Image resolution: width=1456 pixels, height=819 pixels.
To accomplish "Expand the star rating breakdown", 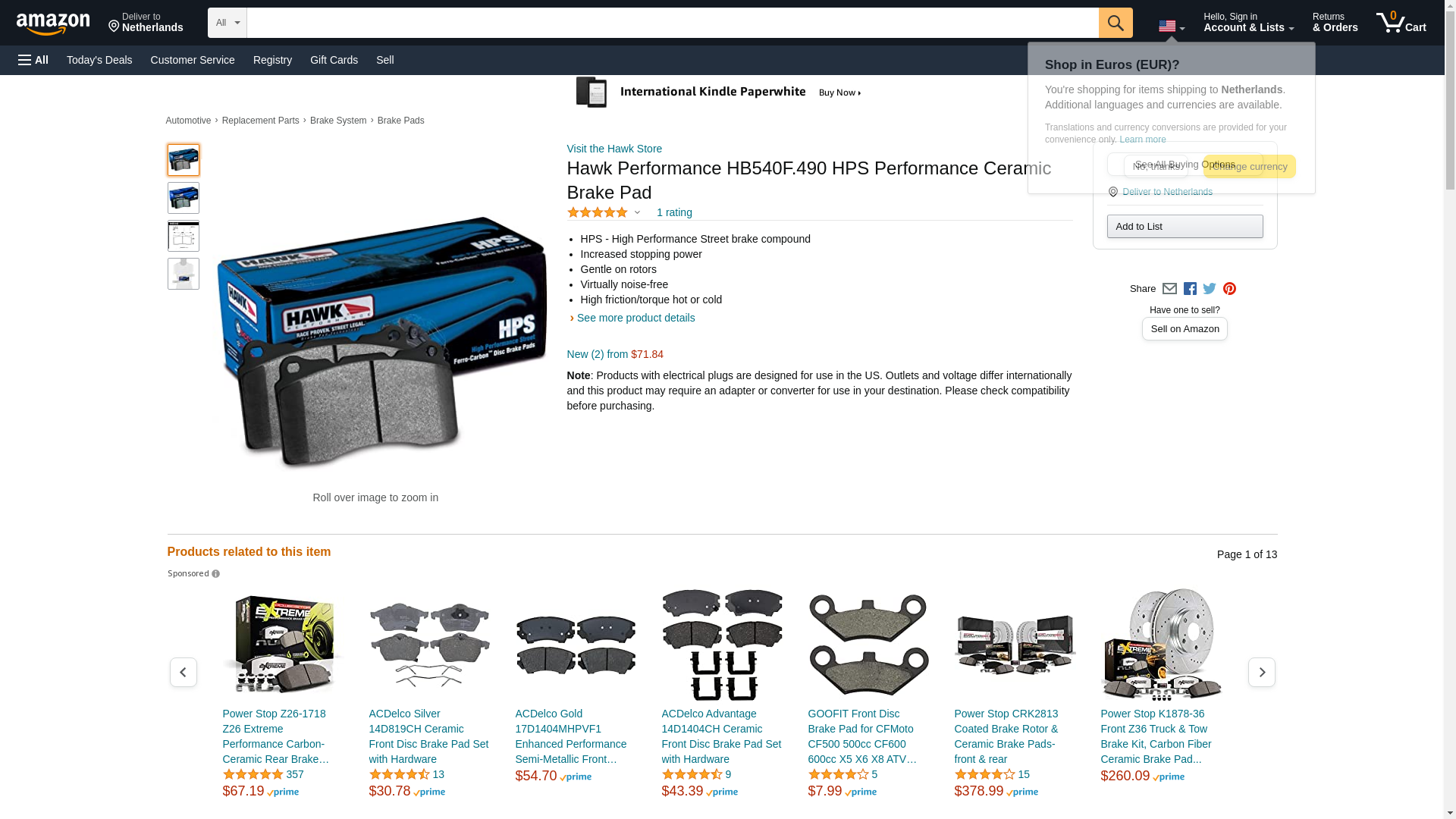I will (x=637, y=213).
